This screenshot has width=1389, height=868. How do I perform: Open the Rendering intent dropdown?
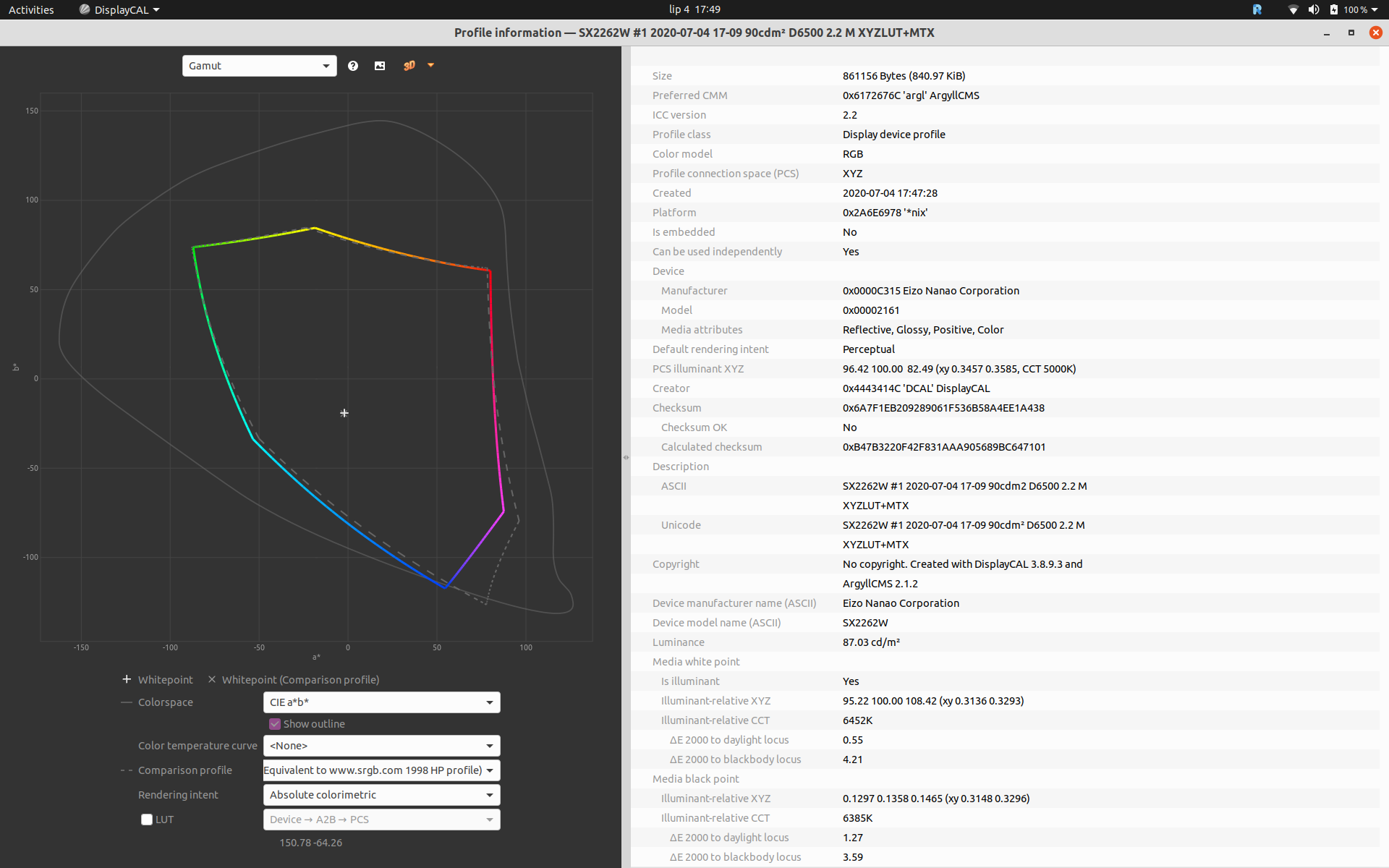[381, 795]
